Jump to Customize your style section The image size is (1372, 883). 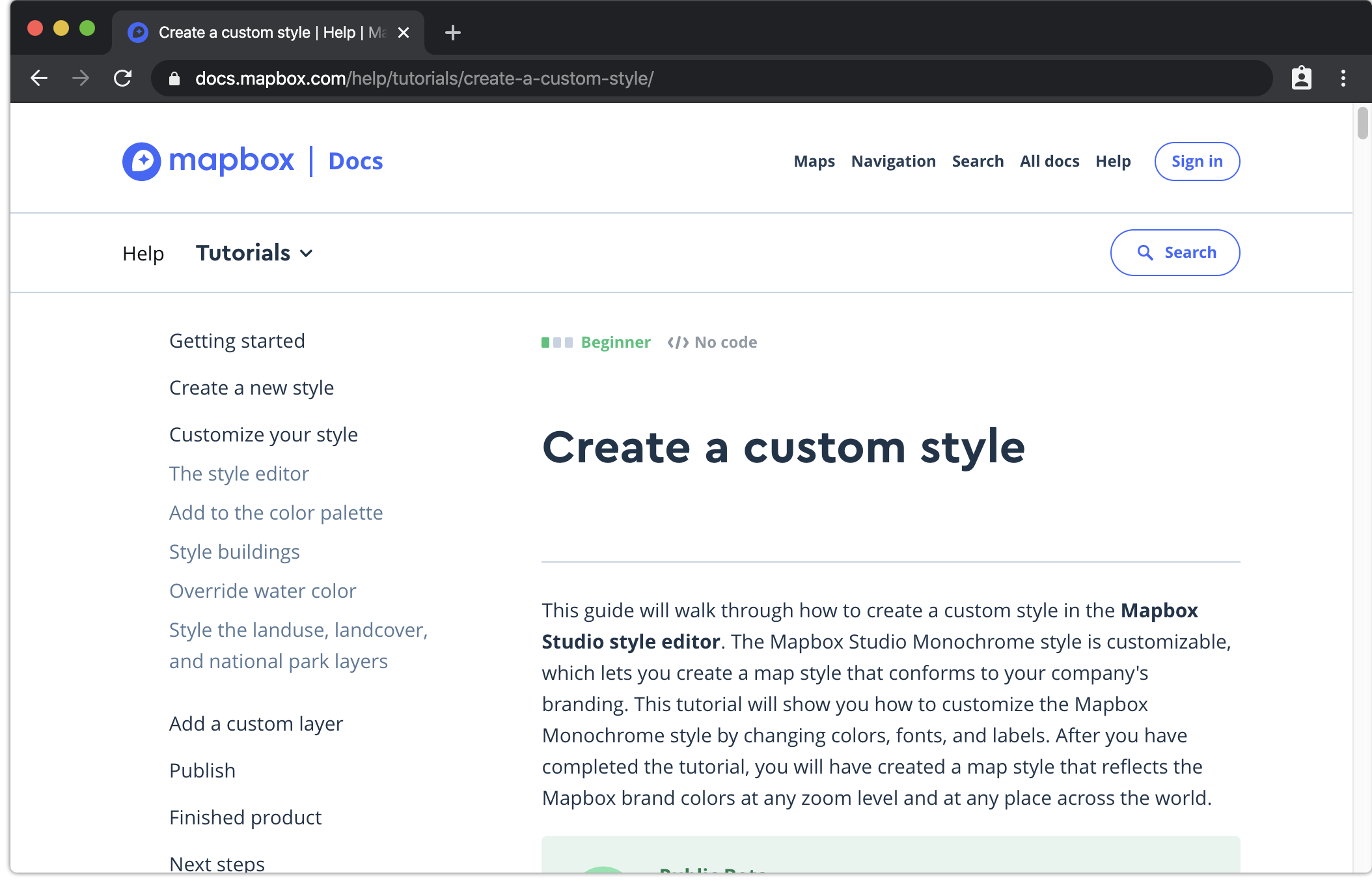tap(264, 434)
